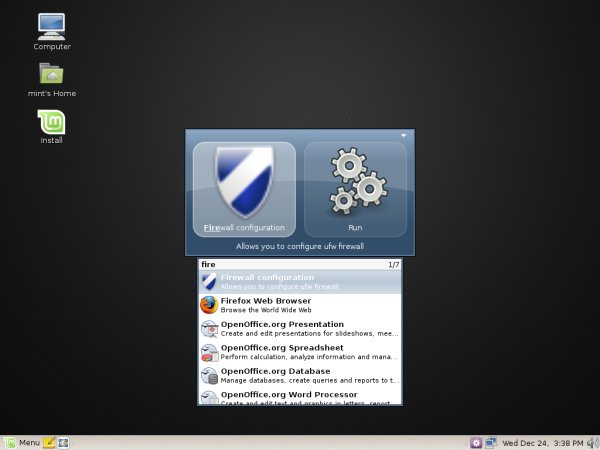This screenshot has width=600, height=450.
Task: Open the network monitors tray icon
Action: 491,443
